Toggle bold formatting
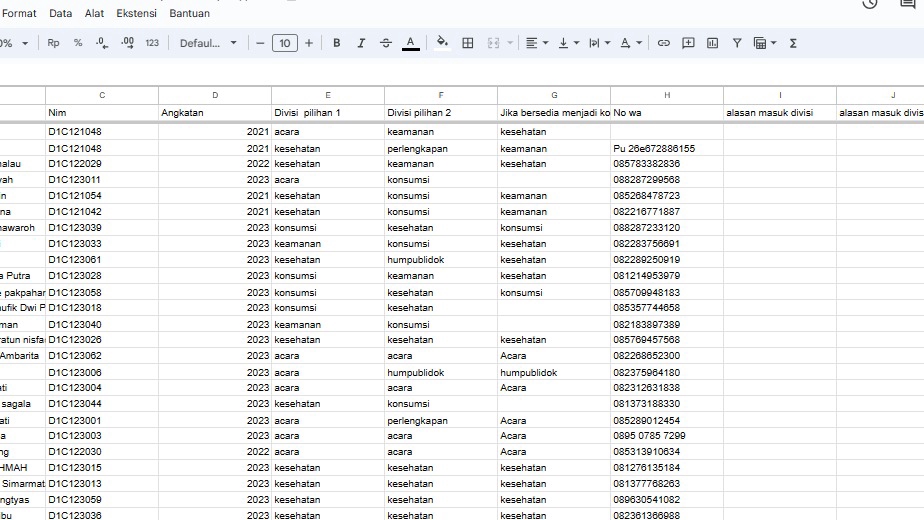Image resolution: width=924 pixels, height=520 pixels. click(336, 43)
